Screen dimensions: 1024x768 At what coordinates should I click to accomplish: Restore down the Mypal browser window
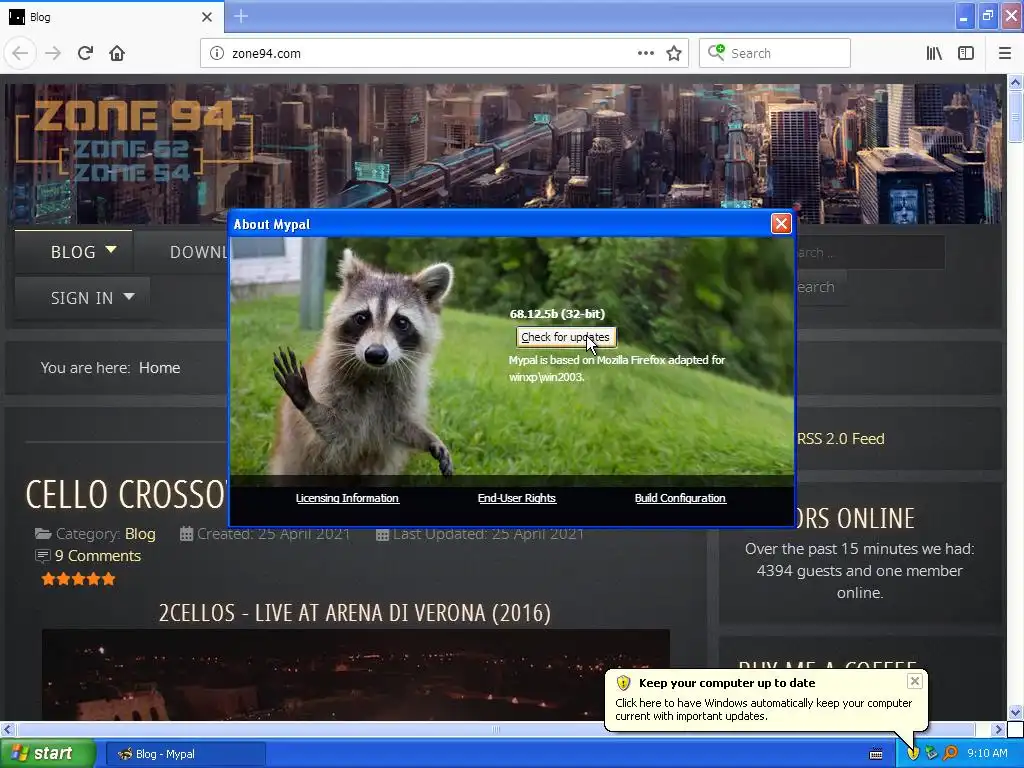coord(987,16)
